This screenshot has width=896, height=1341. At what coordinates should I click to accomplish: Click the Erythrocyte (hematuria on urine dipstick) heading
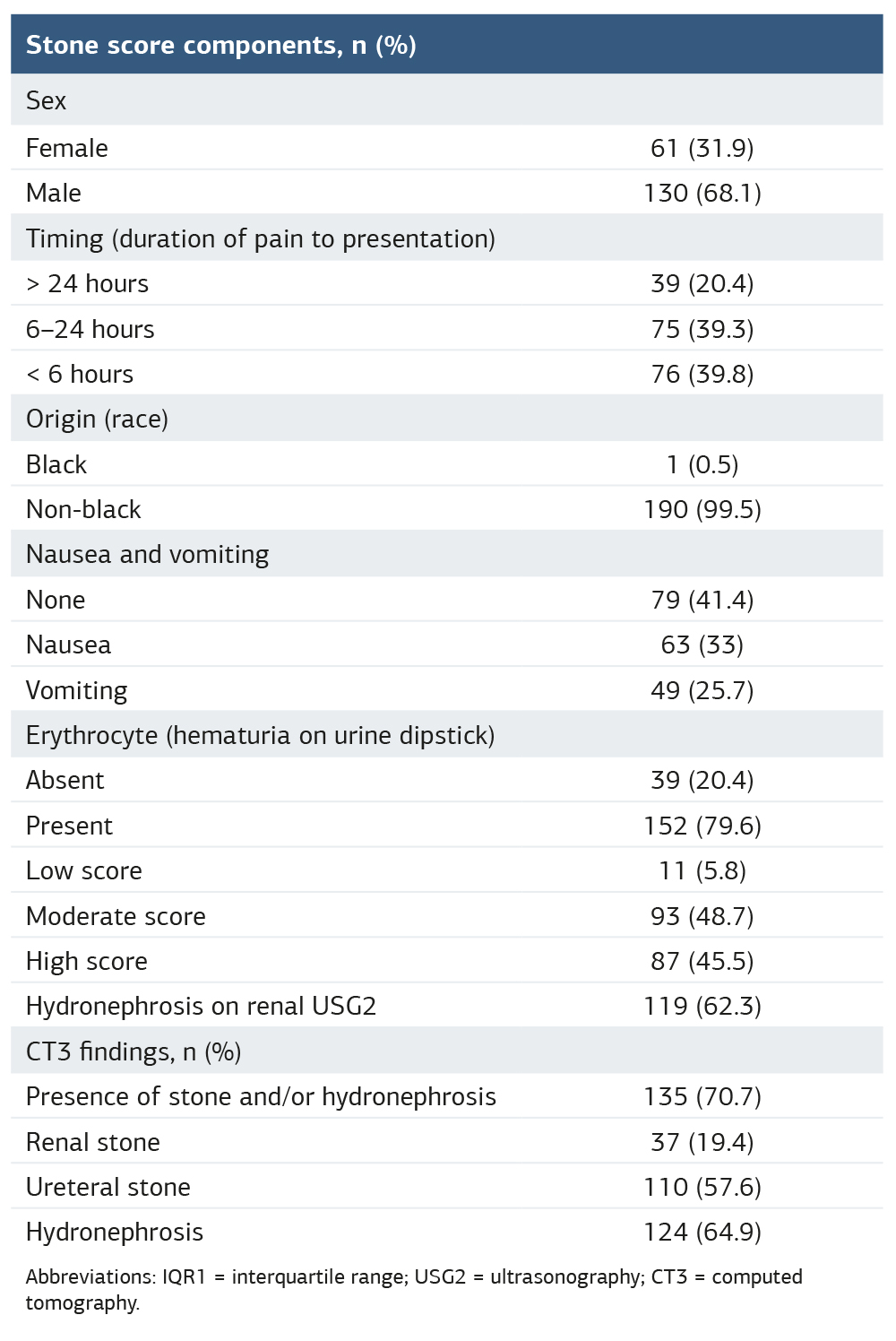click(x=260, y=735)
